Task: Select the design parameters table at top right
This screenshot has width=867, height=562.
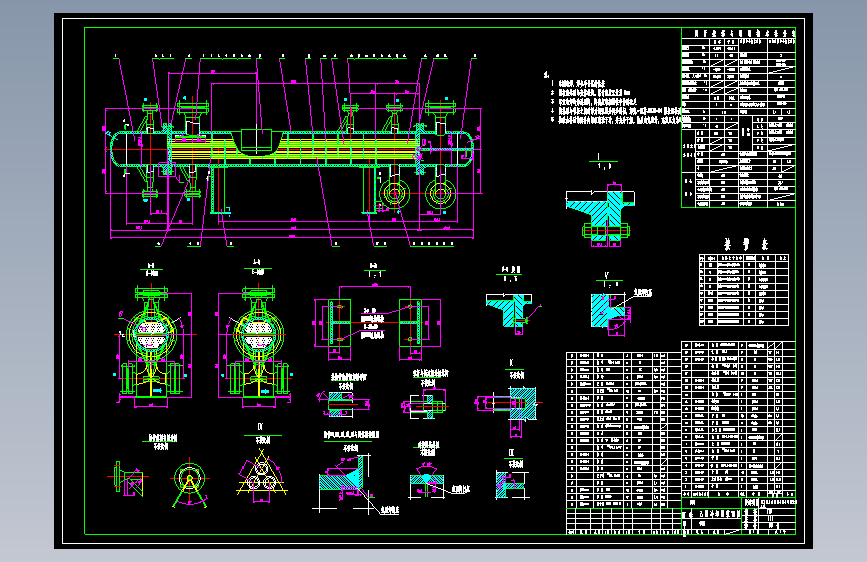Action: 738,118
